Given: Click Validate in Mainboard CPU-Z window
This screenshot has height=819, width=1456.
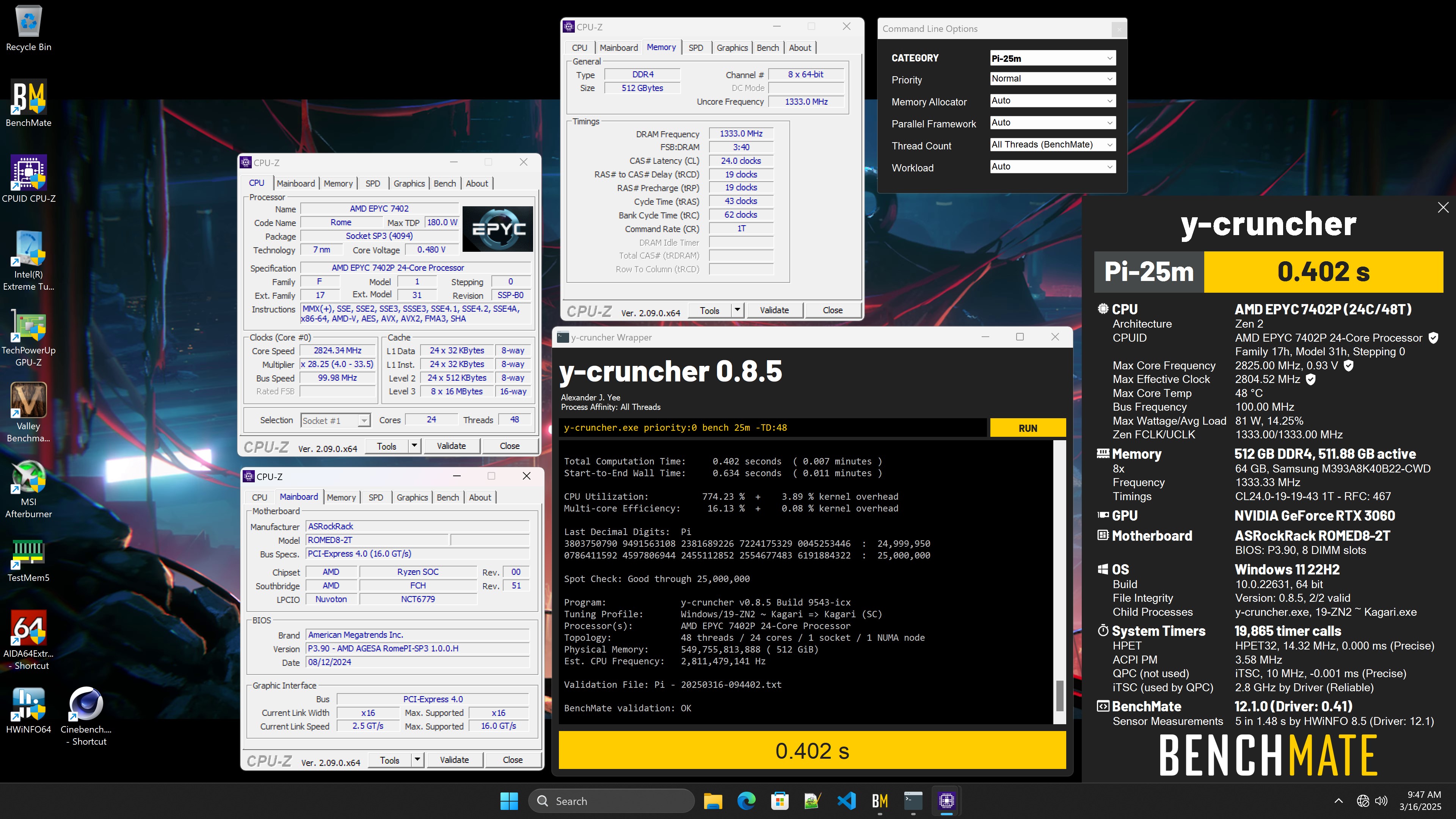Looking at the screenshot, I should coord(455,759).
